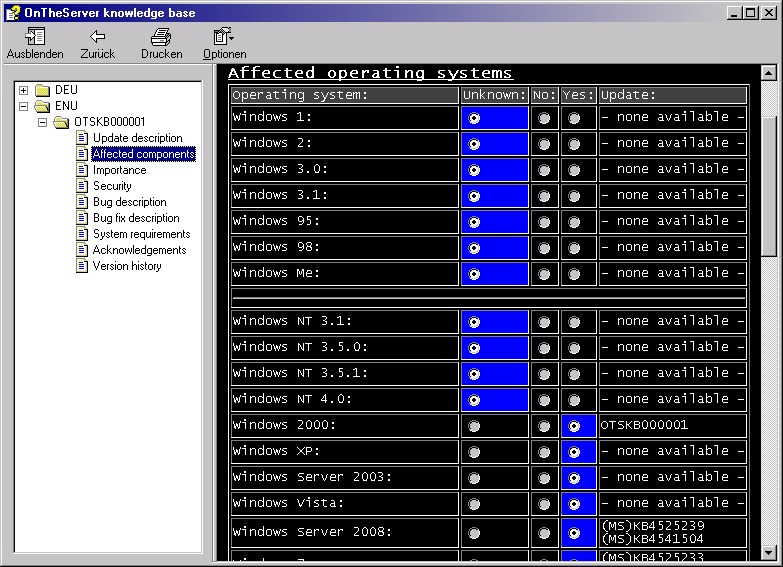Image resolution: width=783 pixels, height=567 pixels.
Task: Click the Unknown column header
Action: [494, 95]
